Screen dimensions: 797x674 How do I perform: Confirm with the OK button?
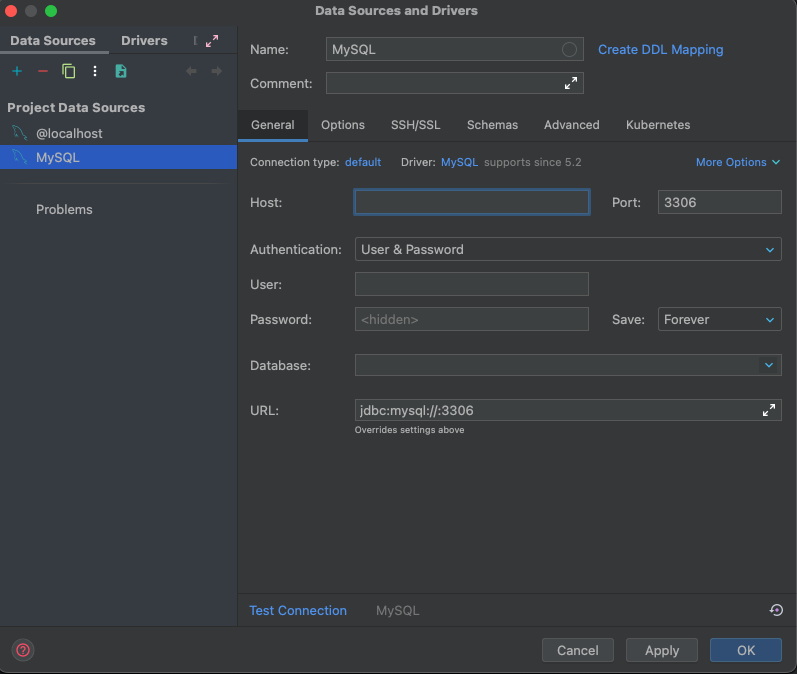pos(746,650)
